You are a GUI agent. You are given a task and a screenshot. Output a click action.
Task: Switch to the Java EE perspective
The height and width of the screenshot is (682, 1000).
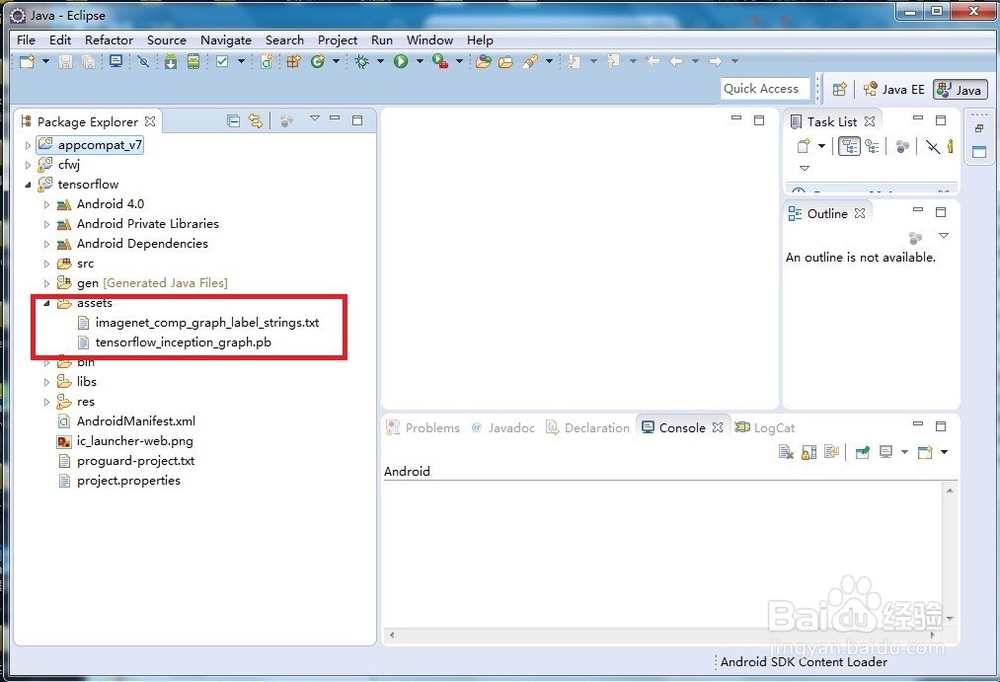(893, 89)
